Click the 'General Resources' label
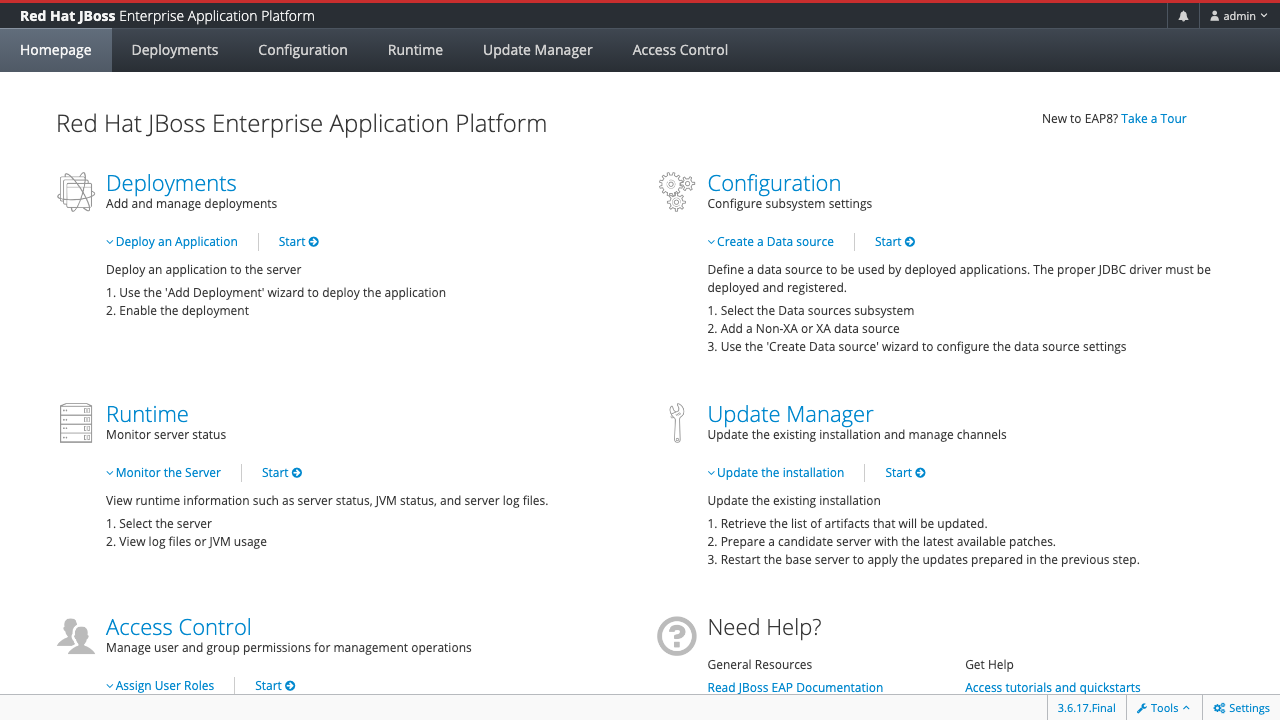The width and height of the screenshot is (1280, 720). [x=759, y=665]
